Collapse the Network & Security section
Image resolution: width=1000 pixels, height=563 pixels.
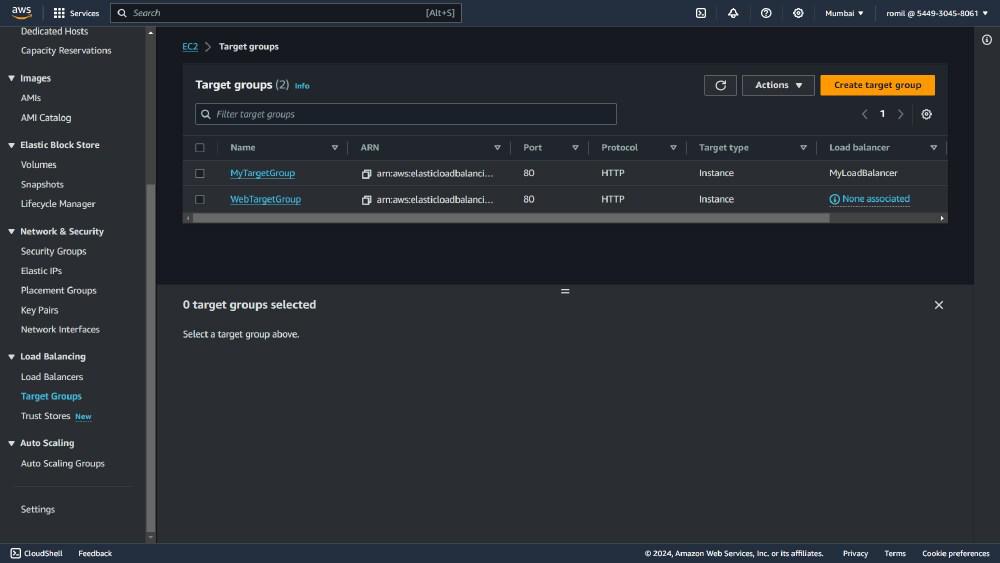[11, 231]
